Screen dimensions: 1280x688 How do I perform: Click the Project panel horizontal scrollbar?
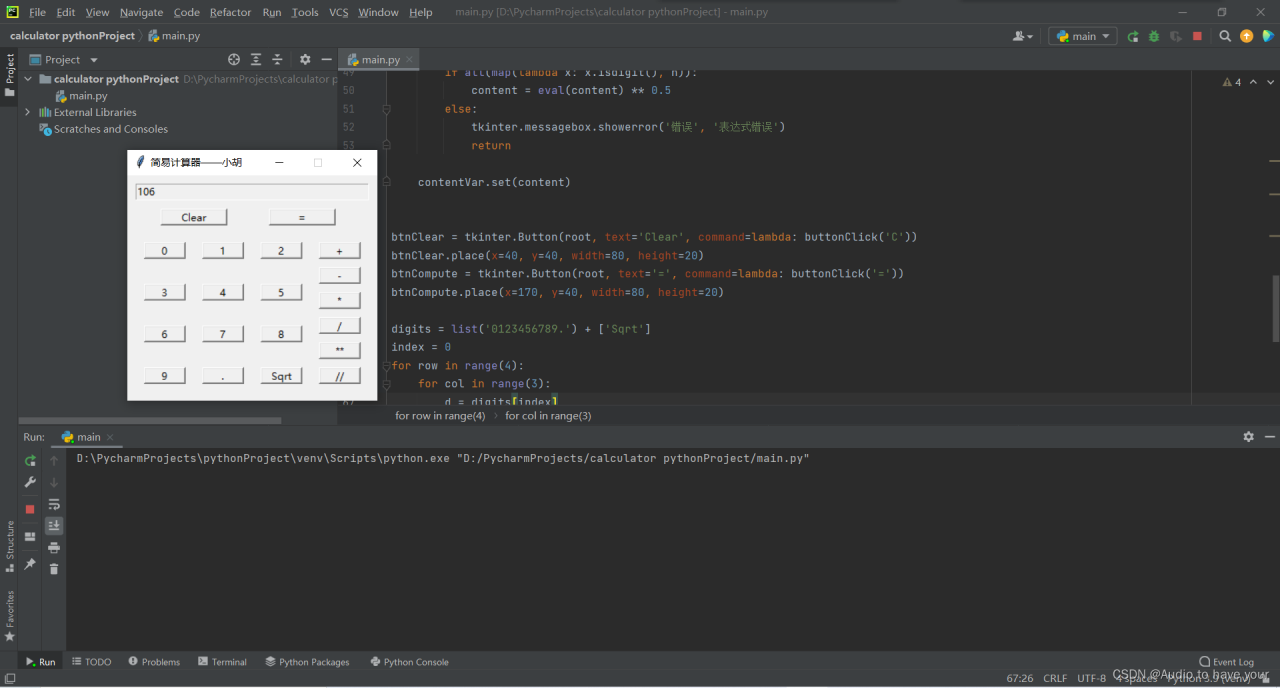click(x=150, y=420)
